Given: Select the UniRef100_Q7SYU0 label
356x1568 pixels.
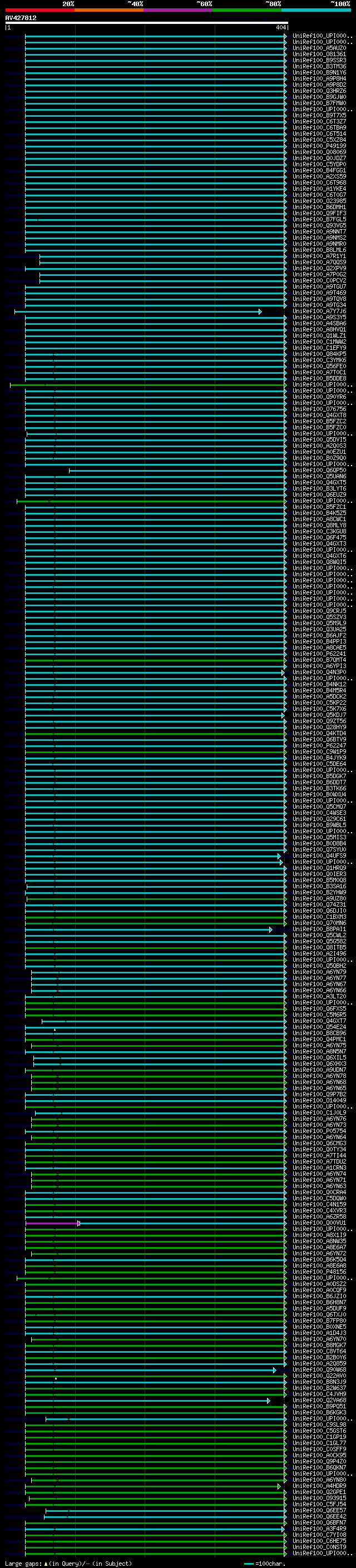Looking at the screenshot, I should click(319, 850).
